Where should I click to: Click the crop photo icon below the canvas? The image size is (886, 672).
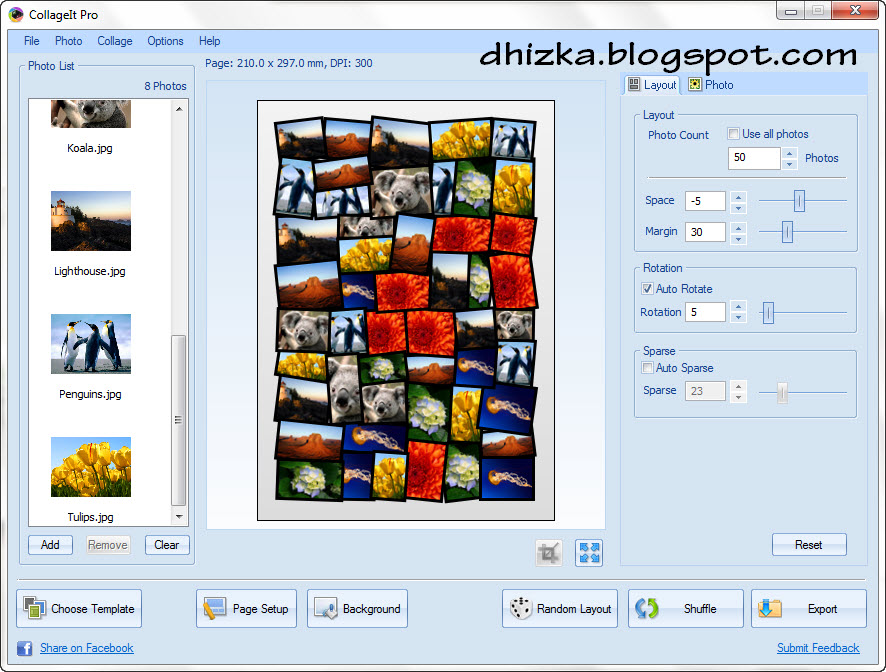pos(549,552)
